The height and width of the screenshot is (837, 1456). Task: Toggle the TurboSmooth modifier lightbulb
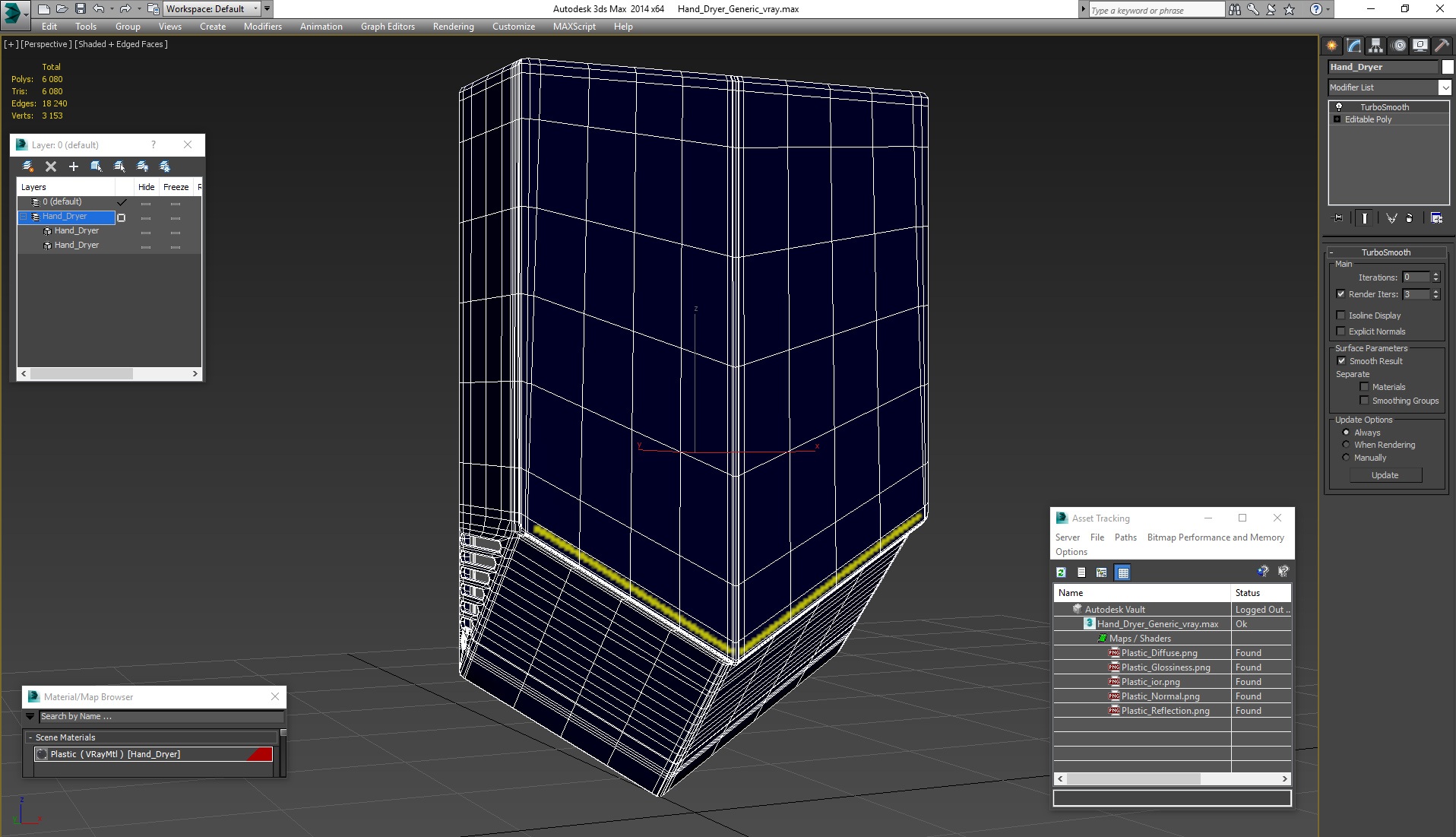(x=1339, y=107)
